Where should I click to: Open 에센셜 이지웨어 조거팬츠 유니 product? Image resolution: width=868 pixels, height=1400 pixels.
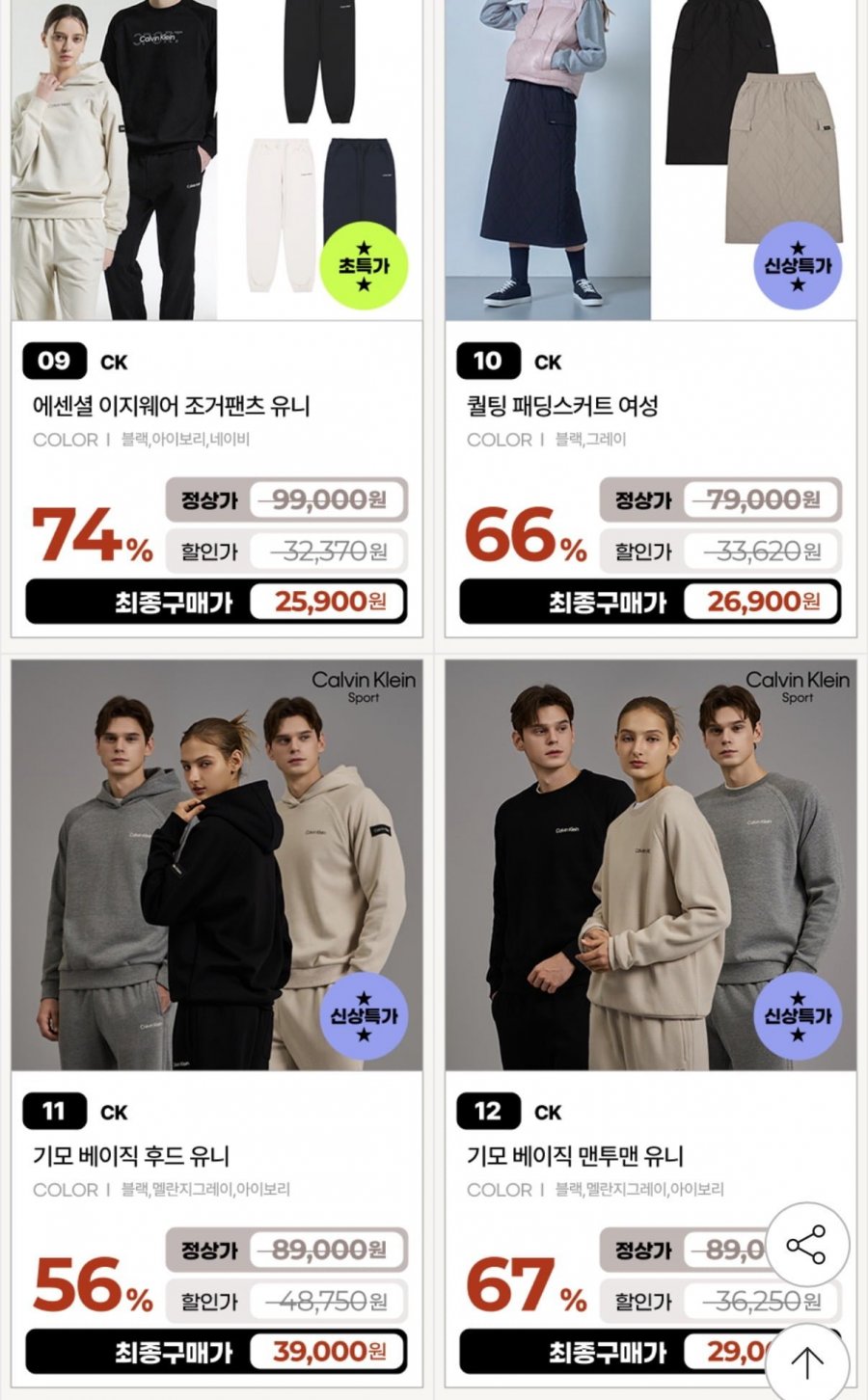[172, 406]
